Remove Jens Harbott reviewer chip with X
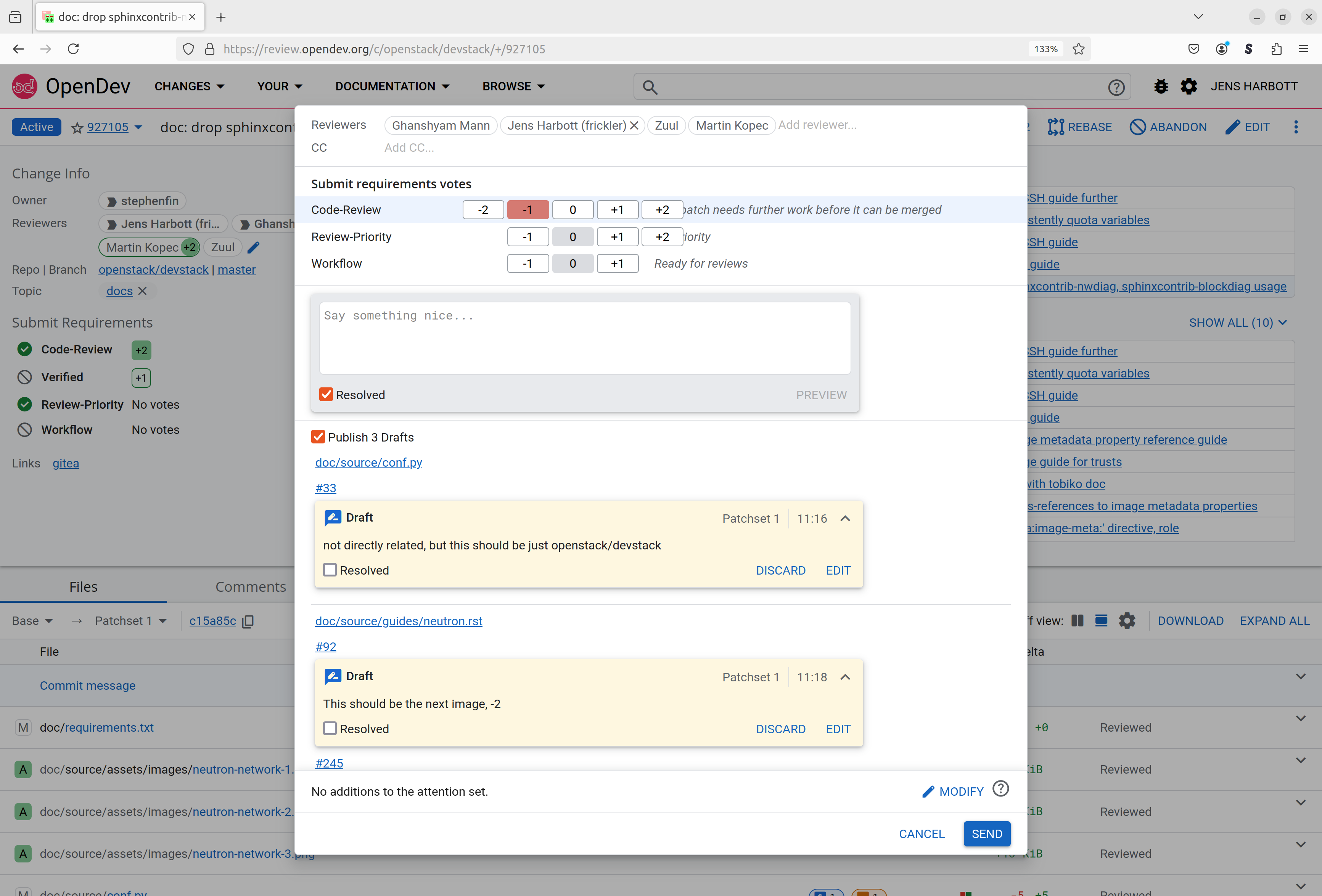Image resolution: width=1322 pixels, height=896 pixels. tap(634, 126)
